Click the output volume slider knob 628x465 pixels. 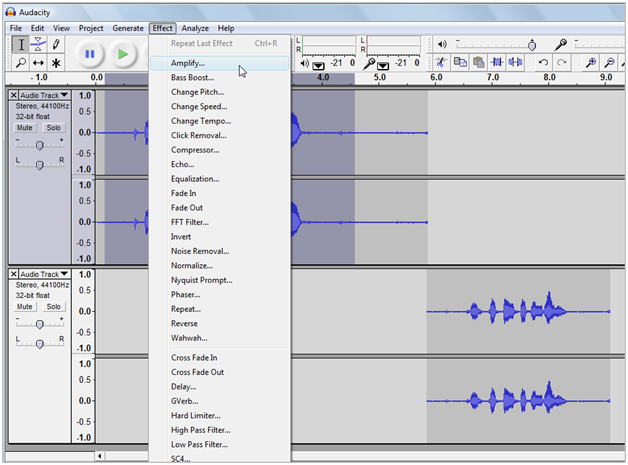pos(532,45)
